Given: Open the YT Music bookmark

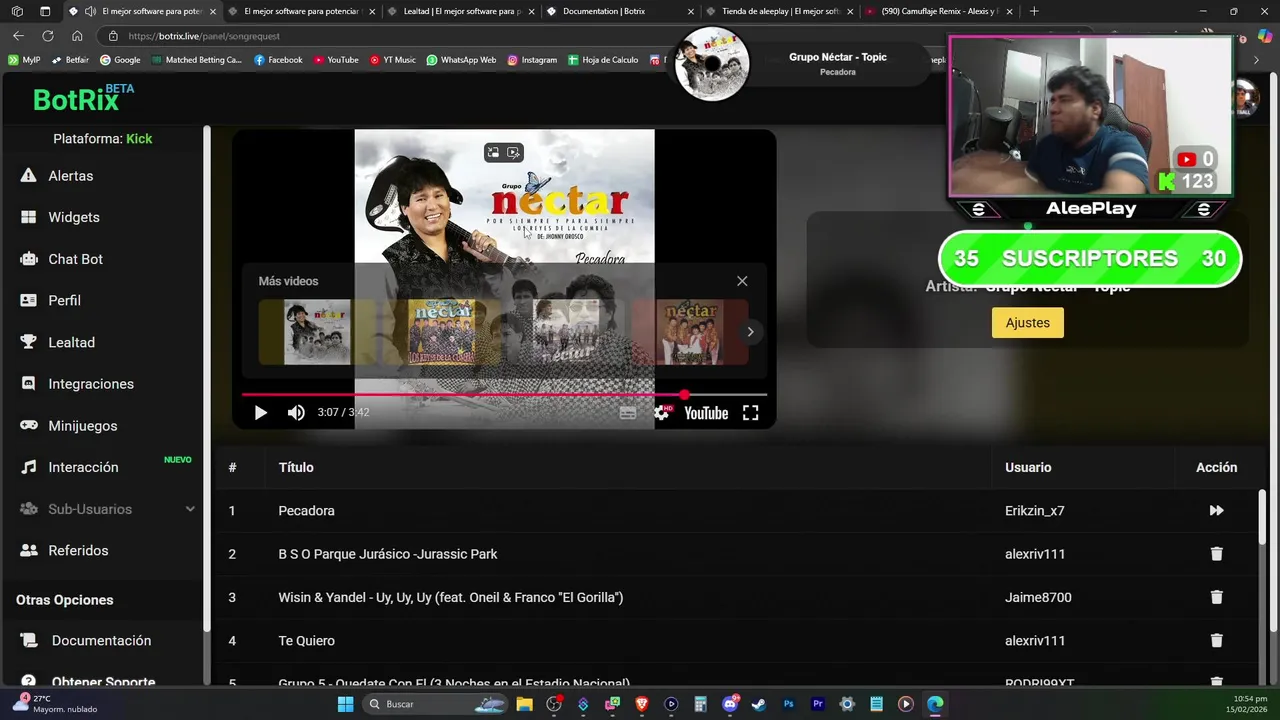Looking at the screenshot, I should pos(392,60).
